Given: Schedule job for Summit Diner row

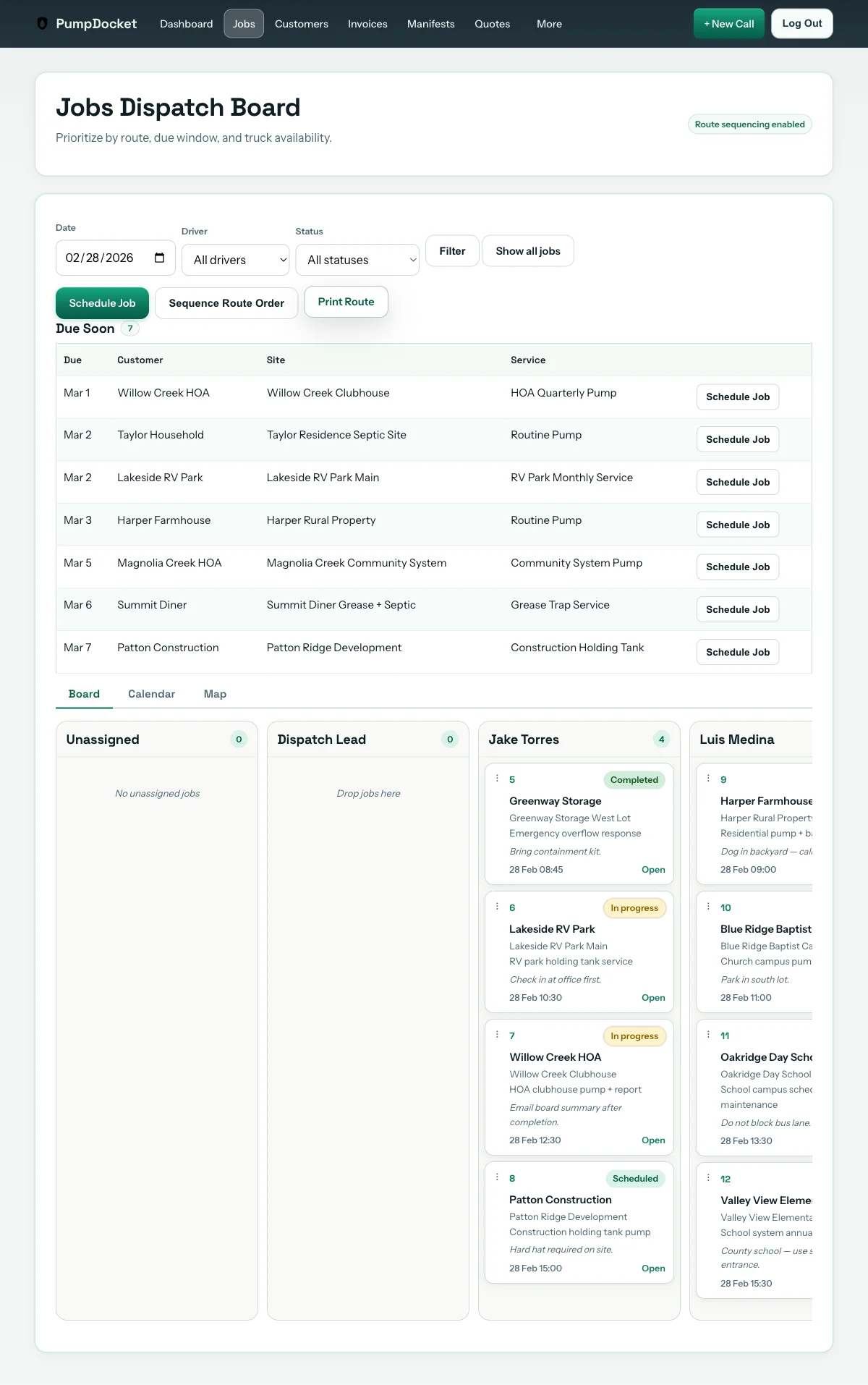Looking at the screenshot, I should coord(737,610).
